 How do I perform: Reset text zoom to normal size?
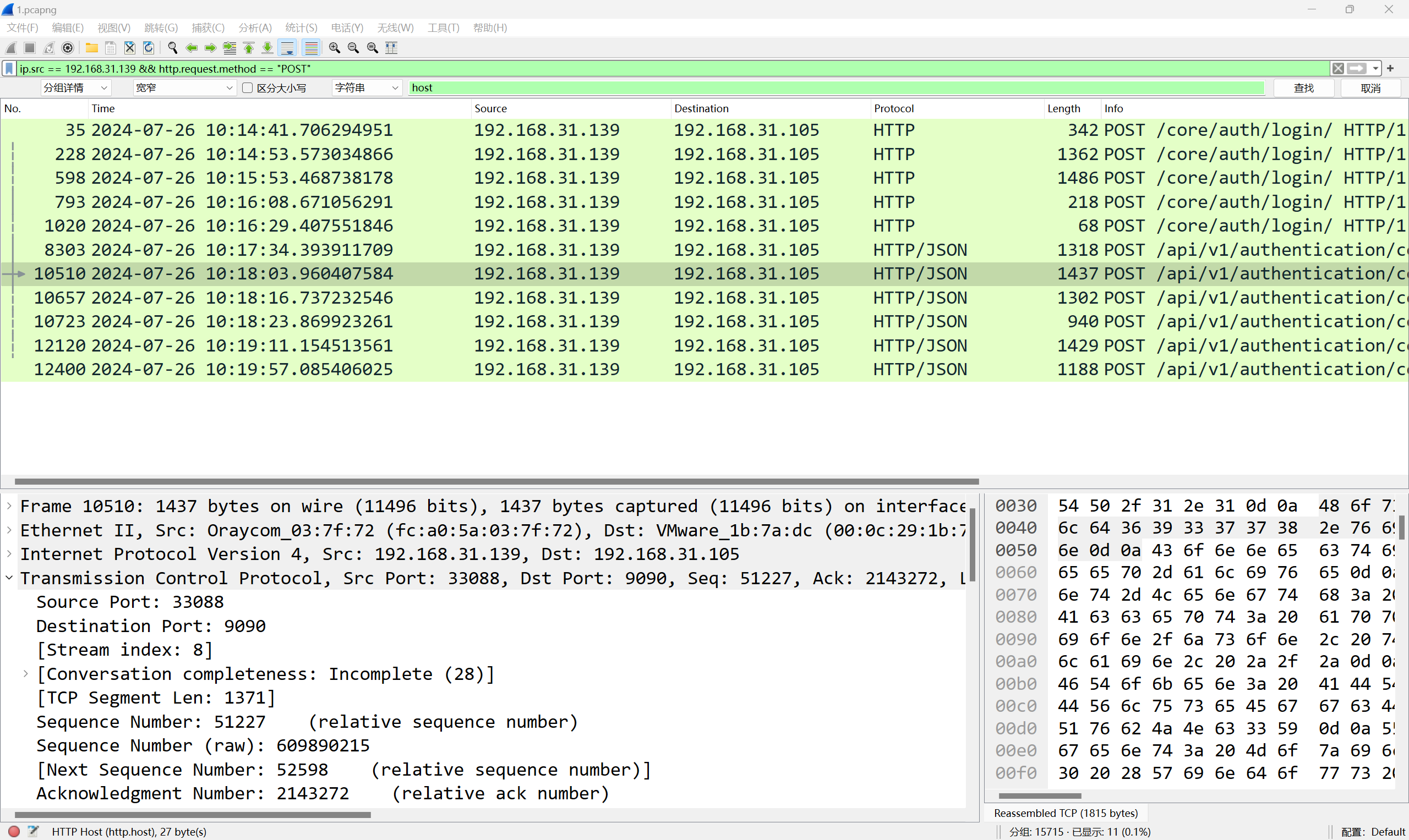point(373,48)
